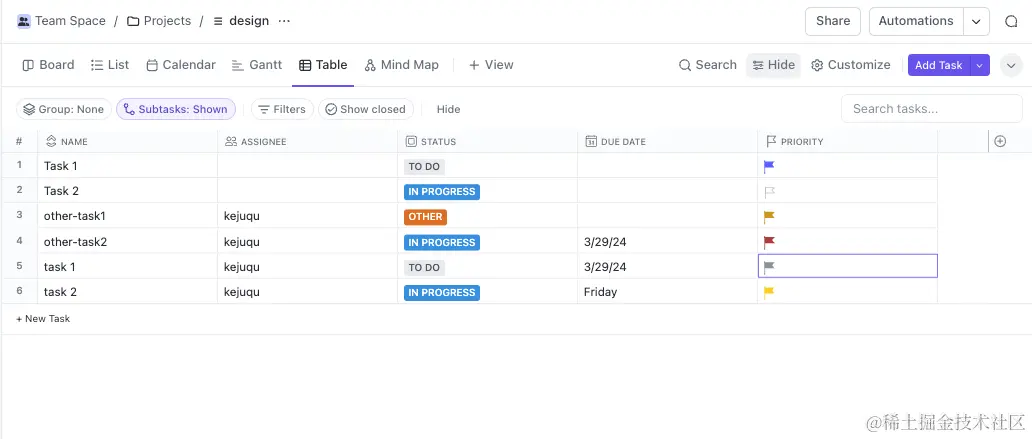The height and width of the screenshot is (439, 1032).
Task: Focus the Search tasks input field
Action: 931,109
